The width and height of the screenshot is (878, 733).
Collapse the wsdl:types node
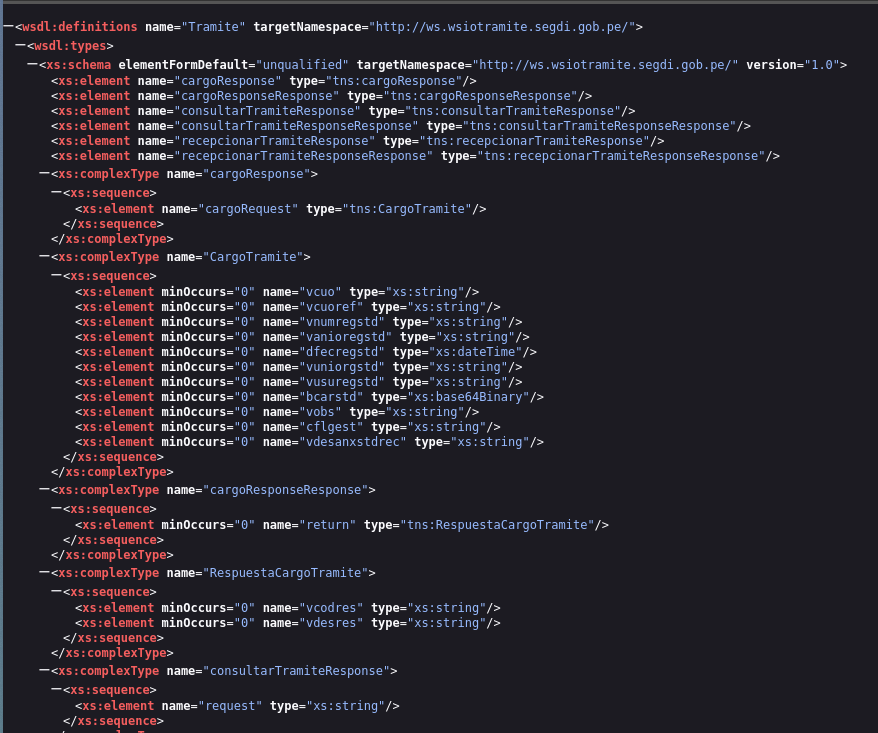(x=20, y=46)
